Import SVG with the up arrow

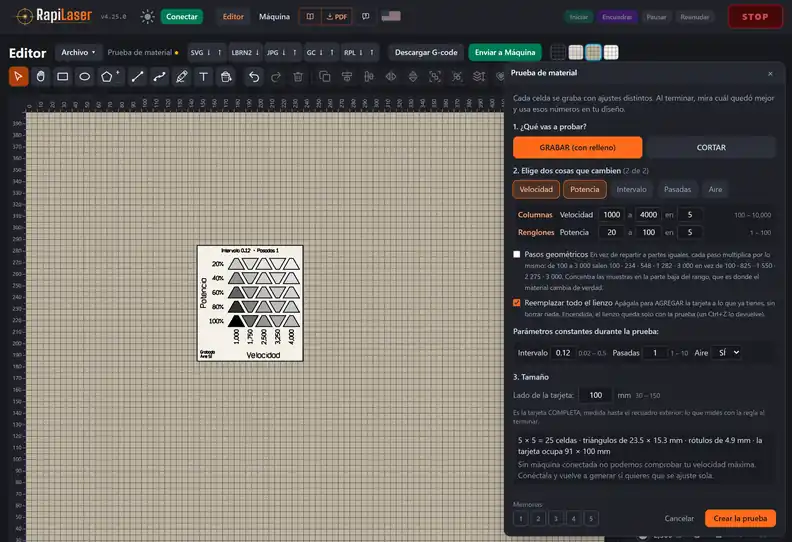pos(220,53)
